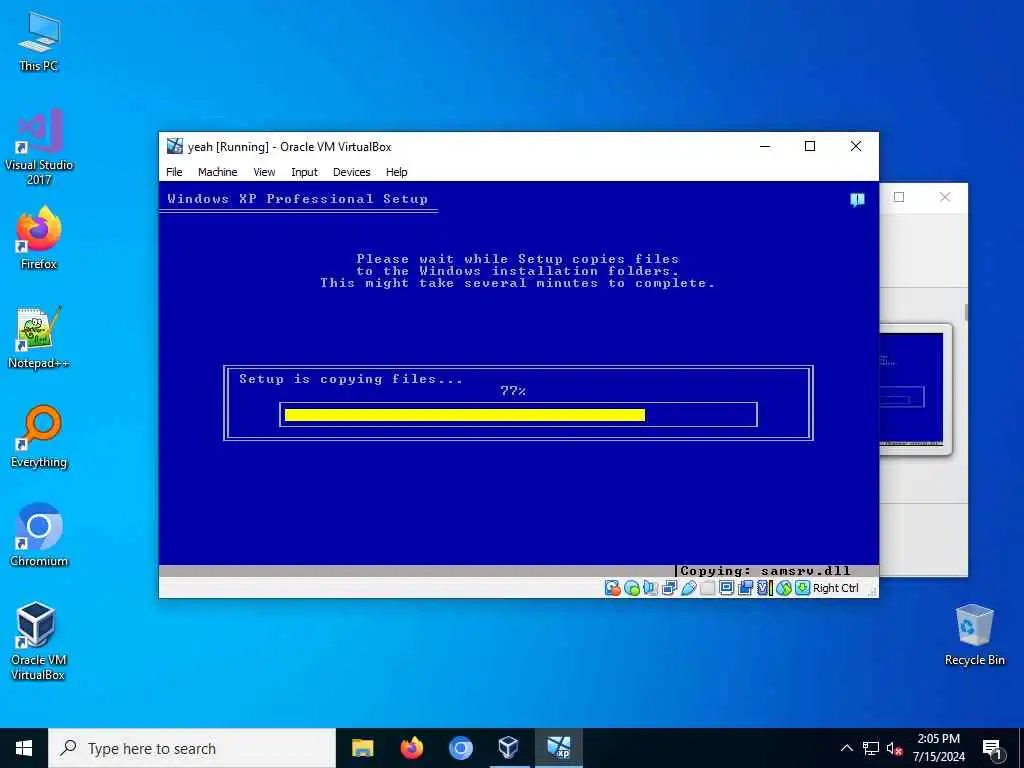Open This PC desktop icon

pos(39,41)
